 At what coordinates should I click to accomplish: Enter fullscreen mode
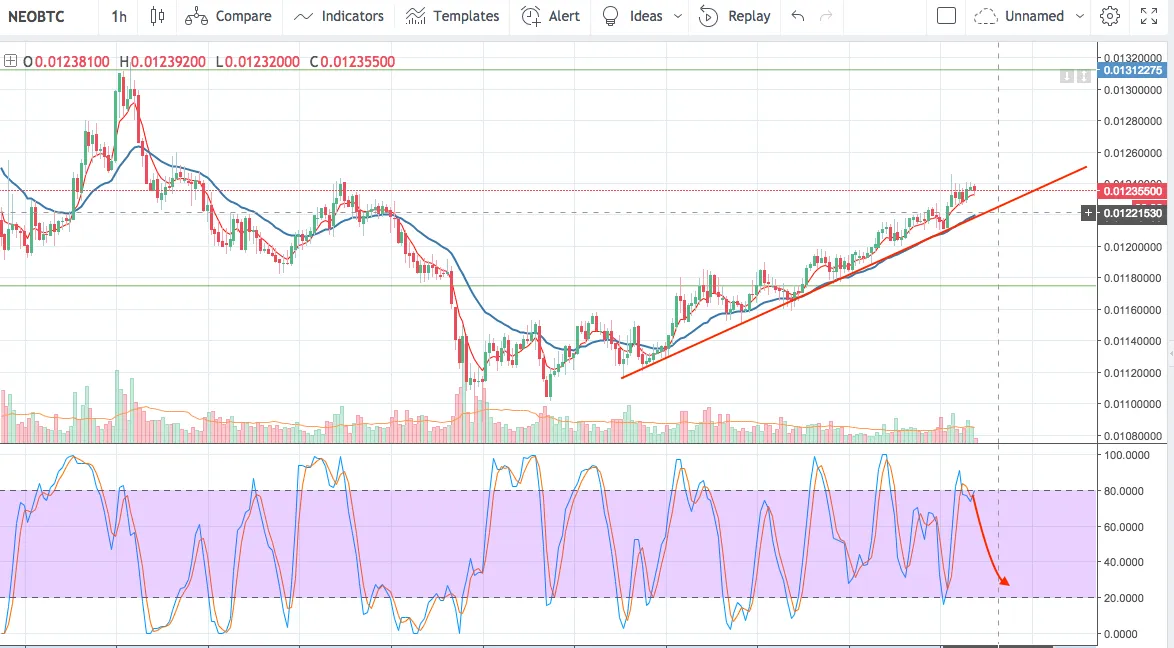1149,16
